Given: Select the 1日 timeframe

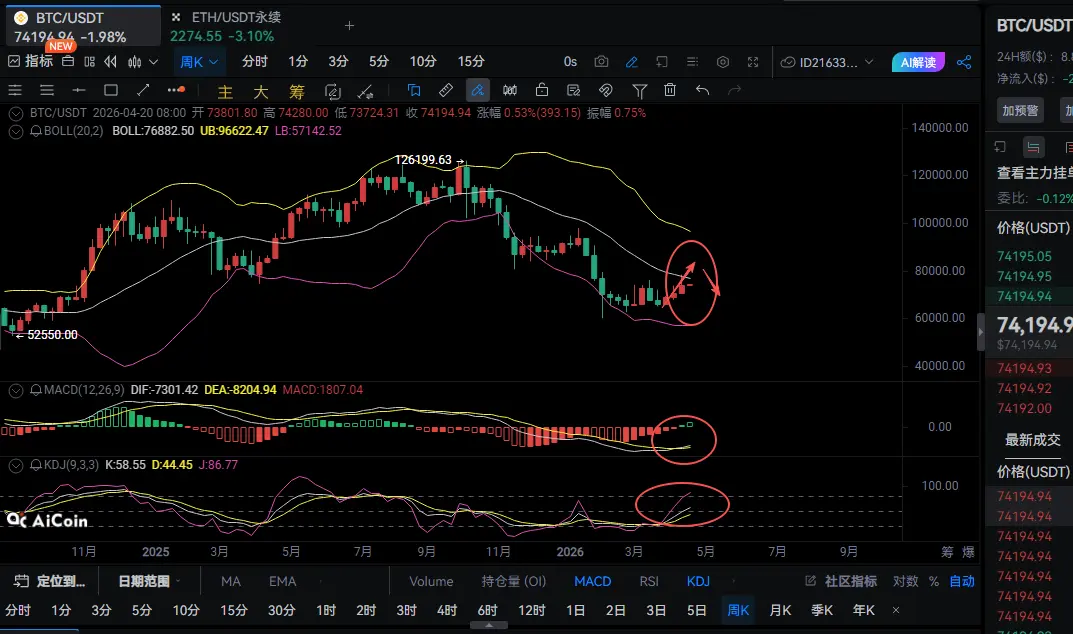Looking at the screenshot, I should tap(575, 610).
